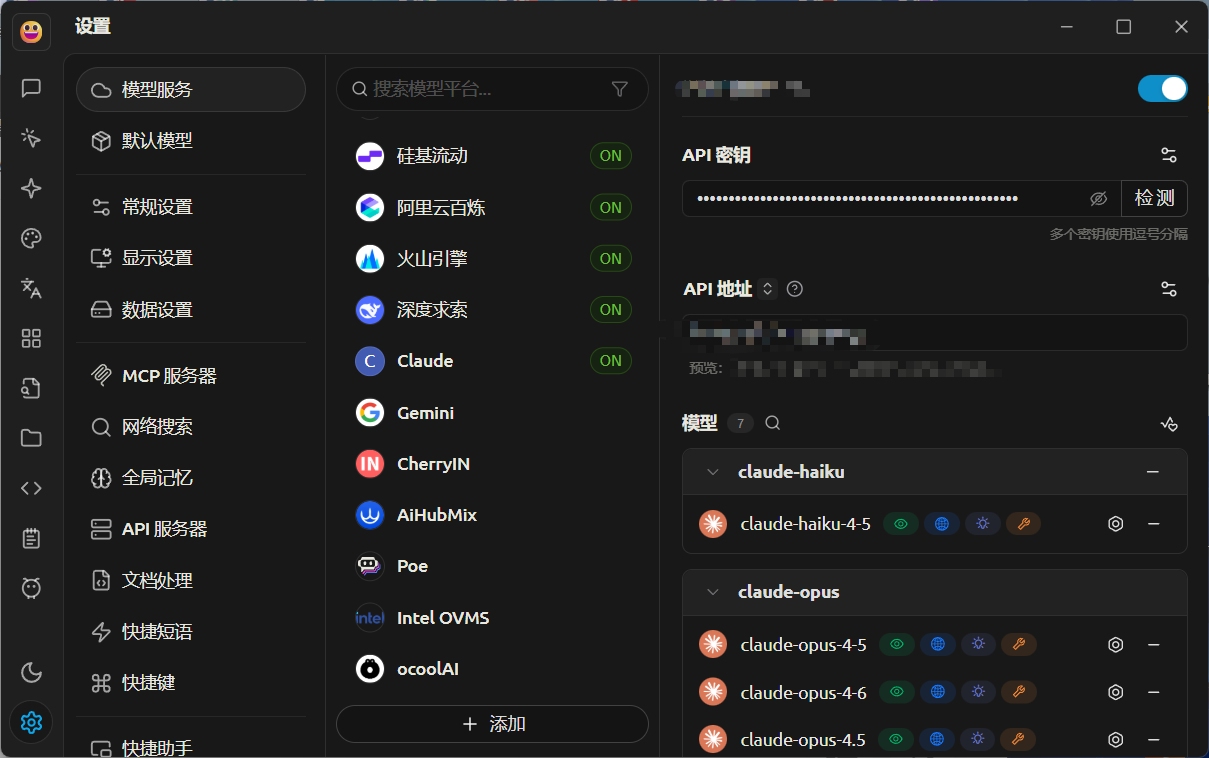Viewport: 1209px width, 758px height.
Task: Open 文档处理 settings section
Action: [x=191, y=580]
